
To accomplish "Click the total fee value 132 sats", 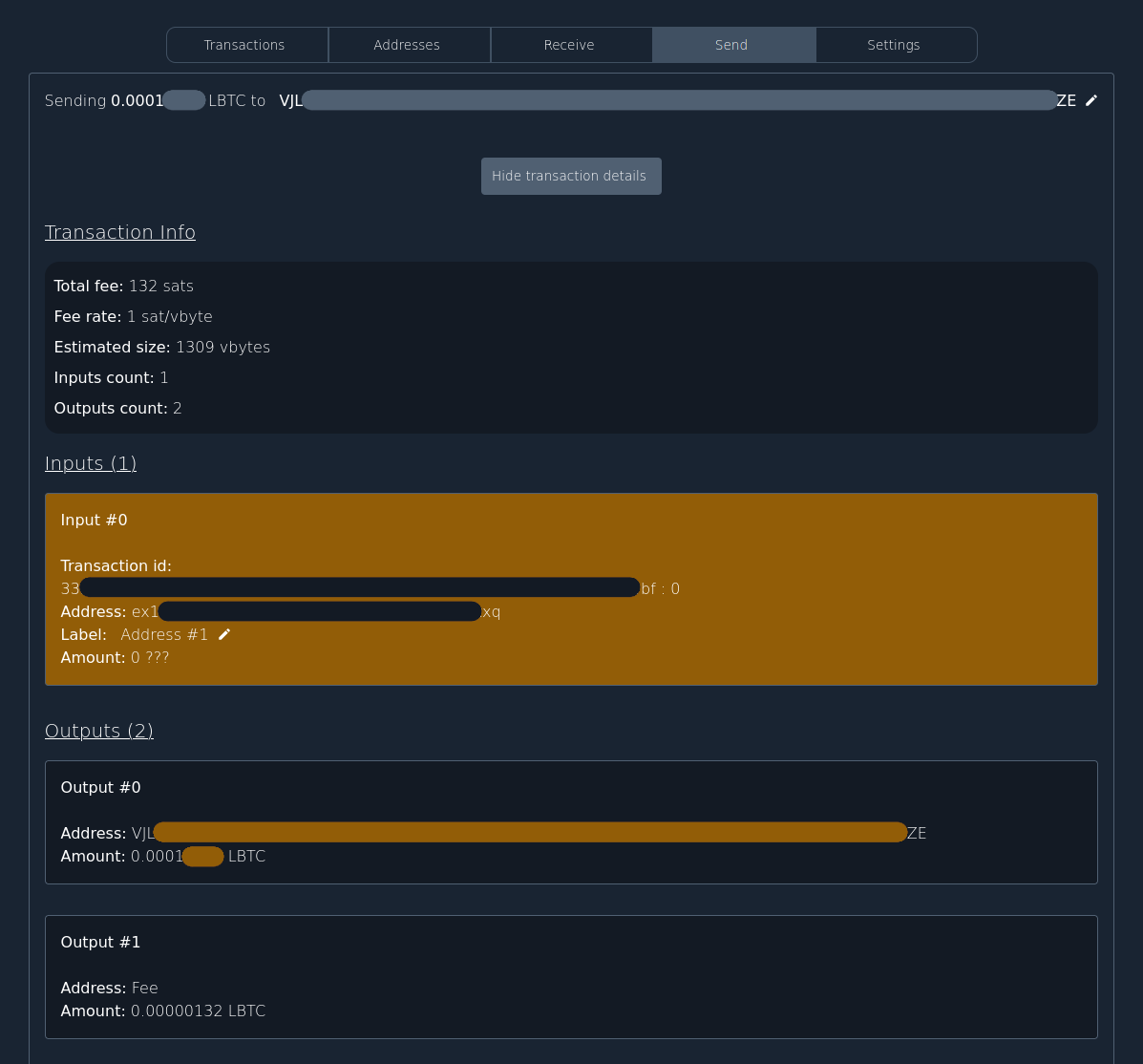I will coord(160,286).
